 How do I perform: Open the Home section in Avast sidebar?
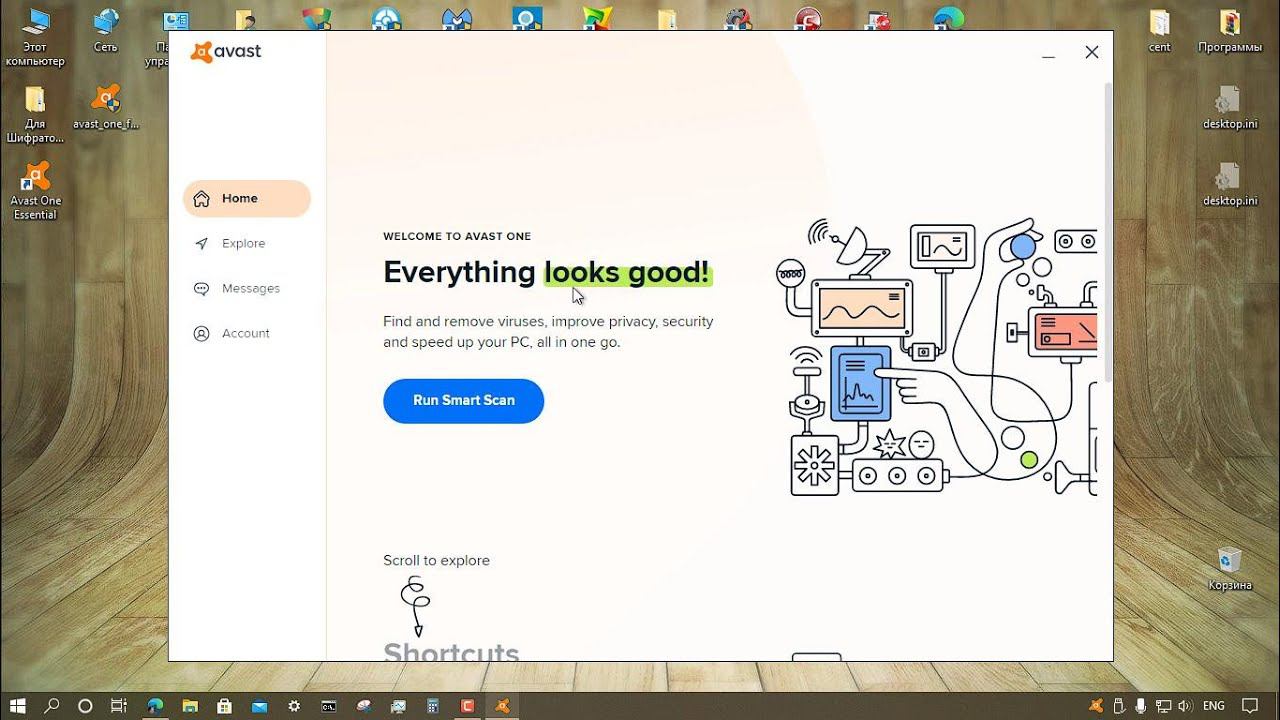tap(247, 198)
